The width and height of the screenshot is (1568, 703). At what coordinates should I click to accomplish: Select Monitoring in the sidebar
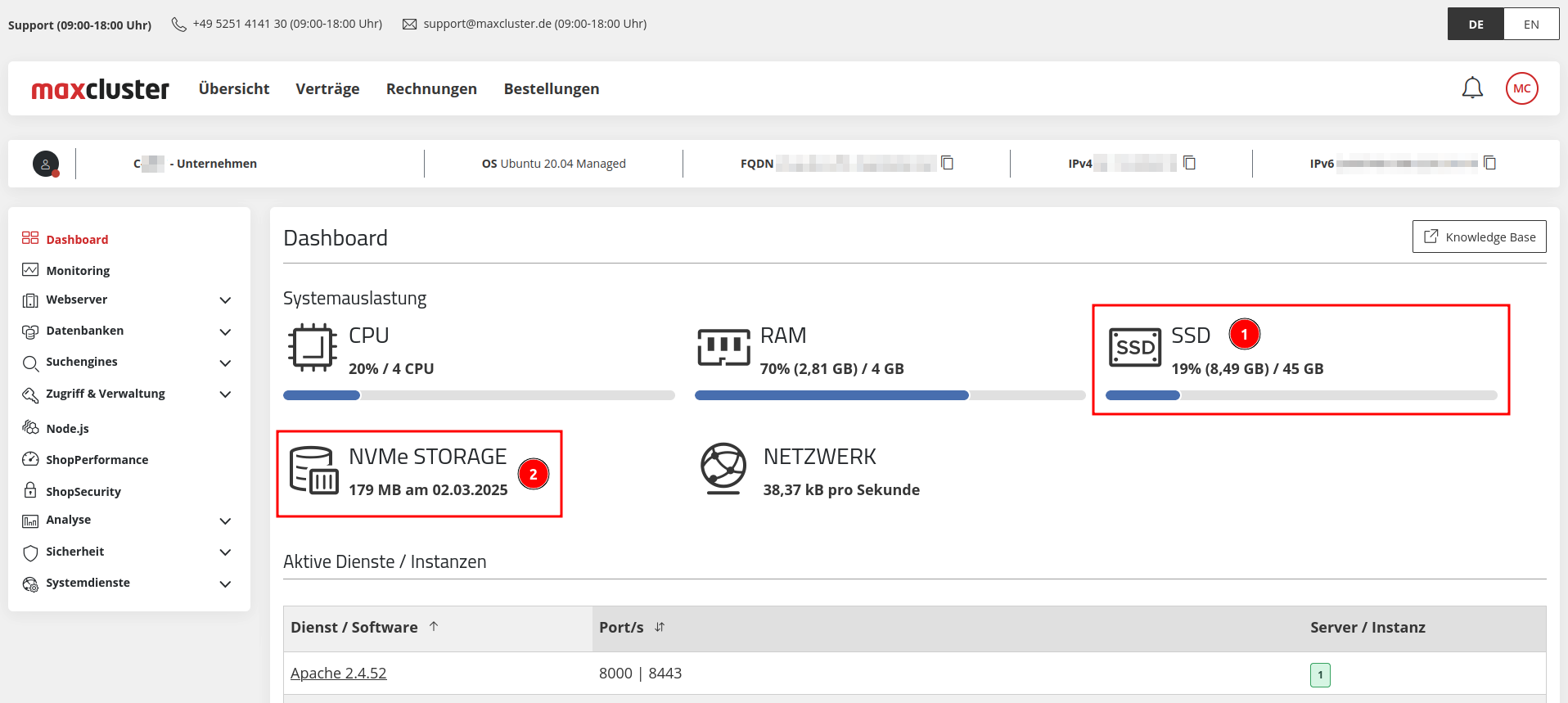tap(78, 271)
